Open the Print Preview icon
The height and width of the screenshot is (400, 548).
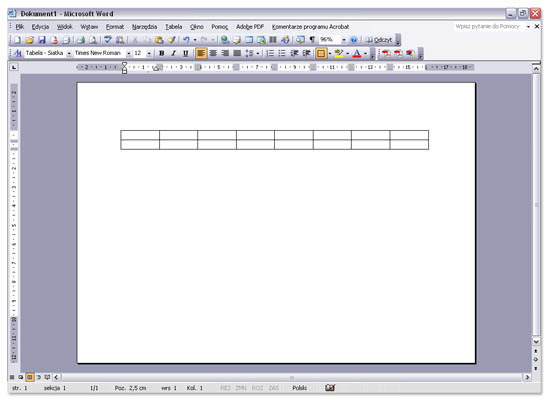pyautogui.click(x=93, y=40)
